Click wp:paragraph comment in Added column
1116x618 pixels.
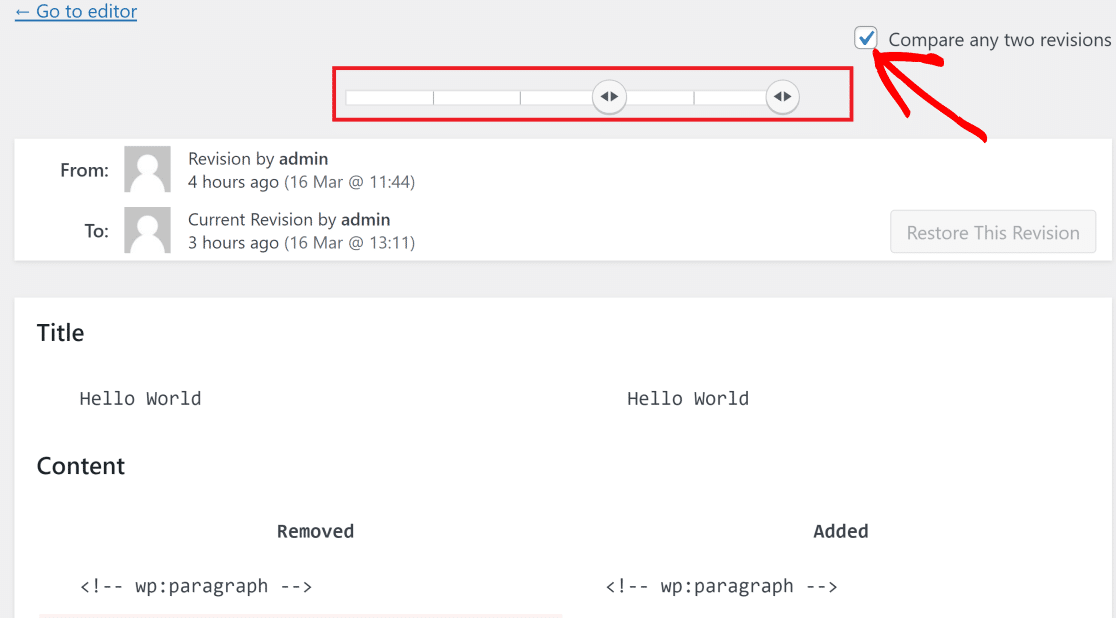tap(721, 586)
